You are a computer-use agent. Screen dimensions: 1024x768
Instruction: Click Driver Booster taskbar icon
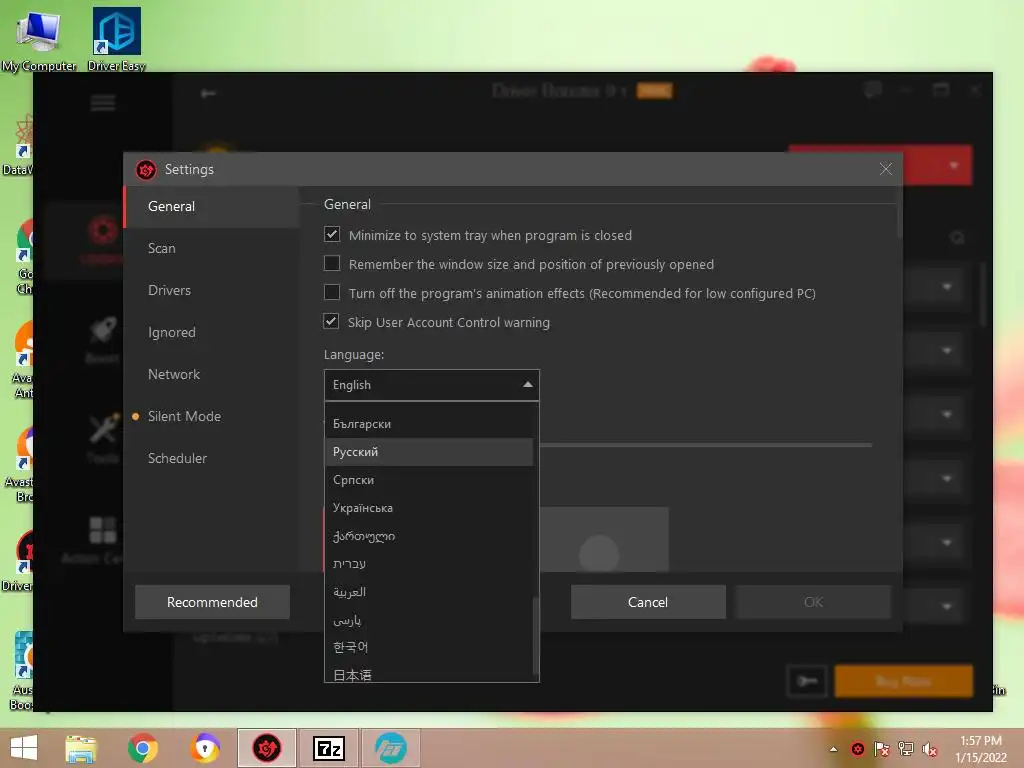pyautogui.click(x=266, y=748)
